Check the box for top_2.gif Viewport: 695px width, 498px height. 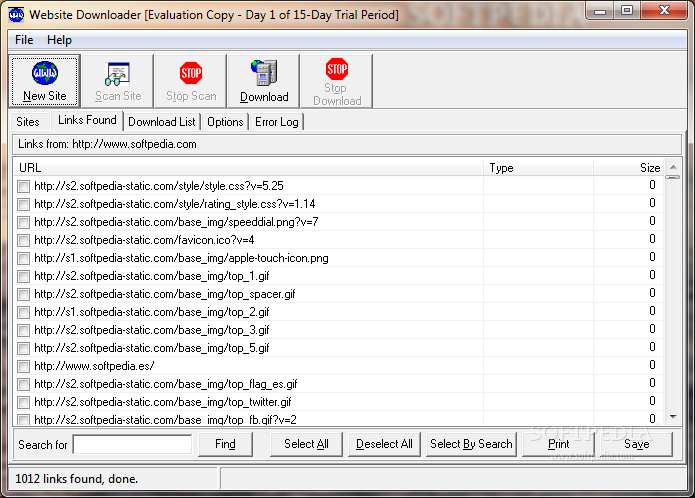[23, 312]
